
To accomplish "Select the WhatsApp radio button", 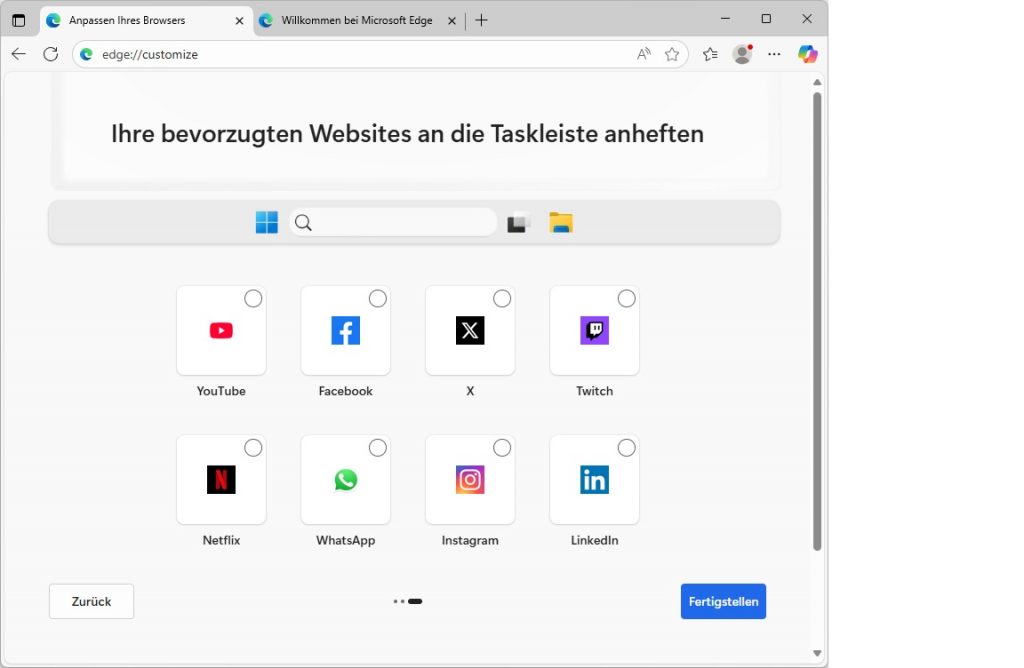I will coord(378,448).
